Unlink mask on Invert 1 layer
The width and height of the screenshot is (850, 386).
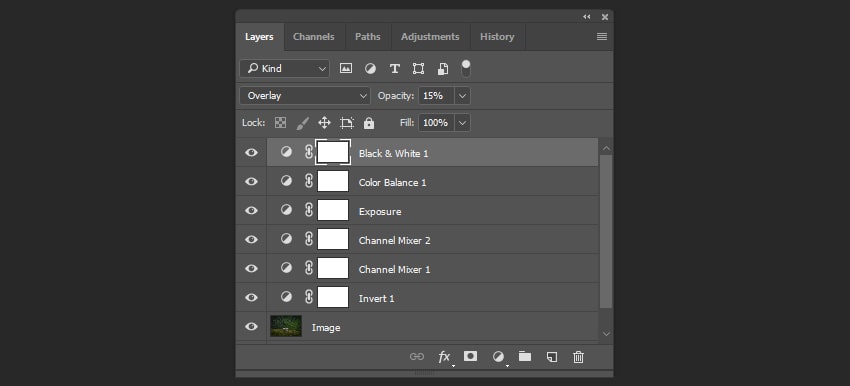click(x=309, y=297)
